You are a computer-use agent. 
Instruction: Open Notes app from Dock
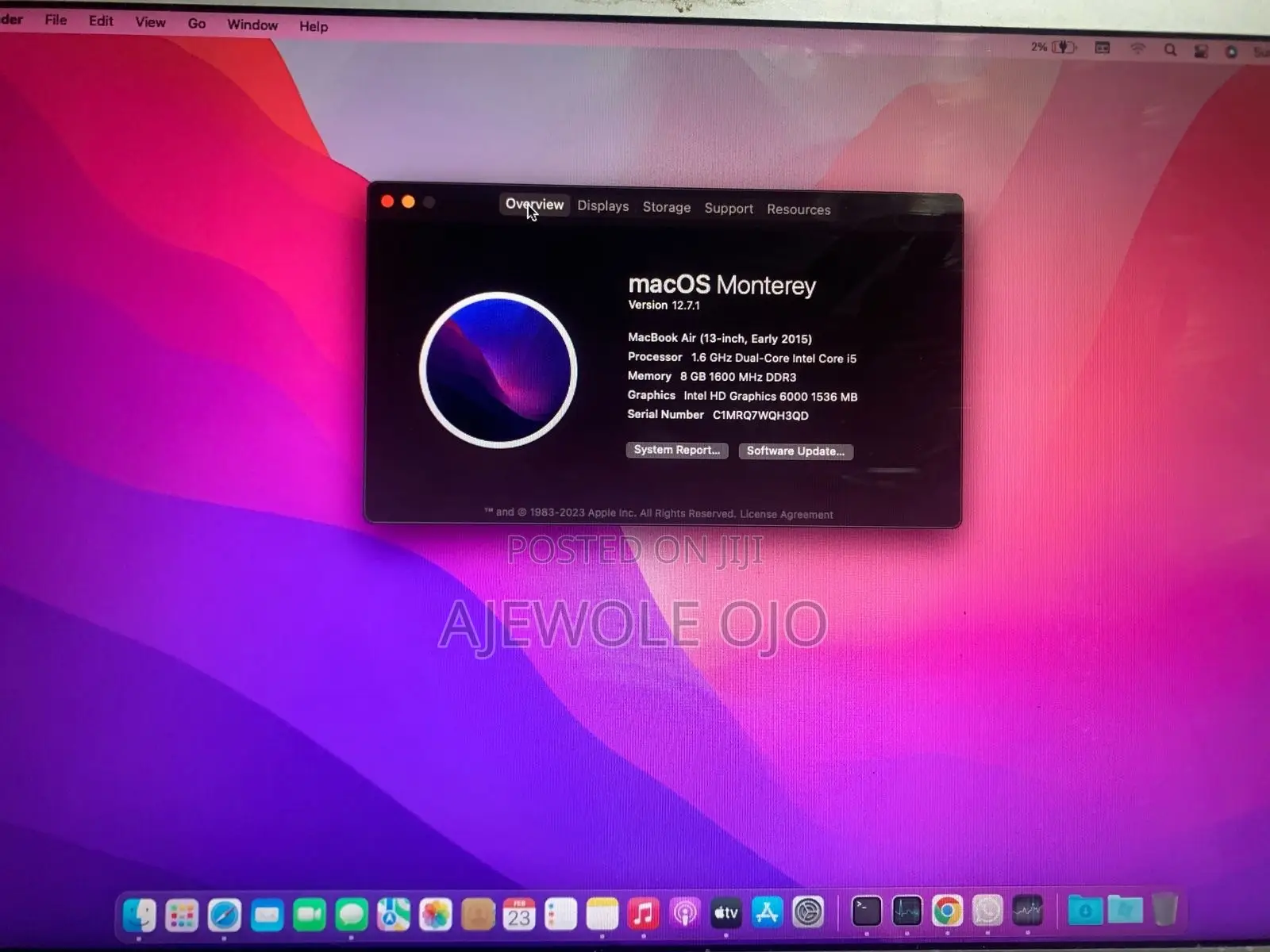tap(602, 915)
